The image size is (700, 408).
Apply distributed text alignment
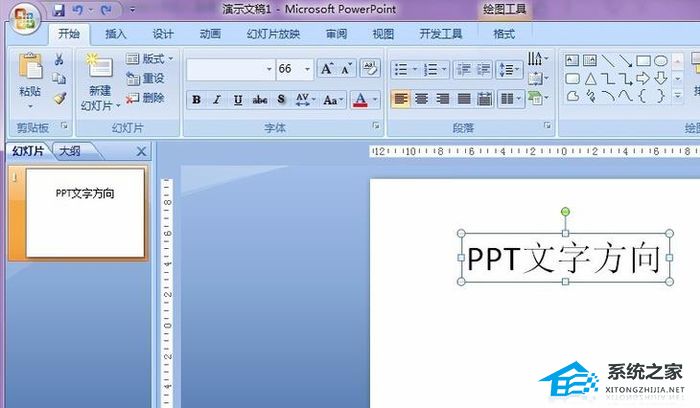coord(484,99)
